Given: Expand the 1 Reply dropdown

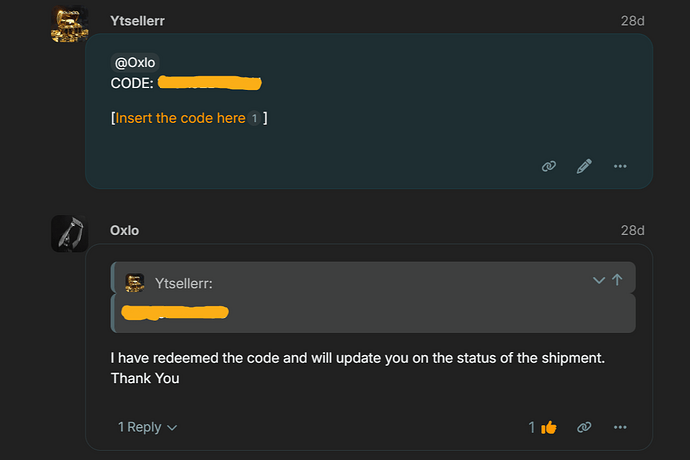Looking at the screenshot, I should [x=147, y=427].
